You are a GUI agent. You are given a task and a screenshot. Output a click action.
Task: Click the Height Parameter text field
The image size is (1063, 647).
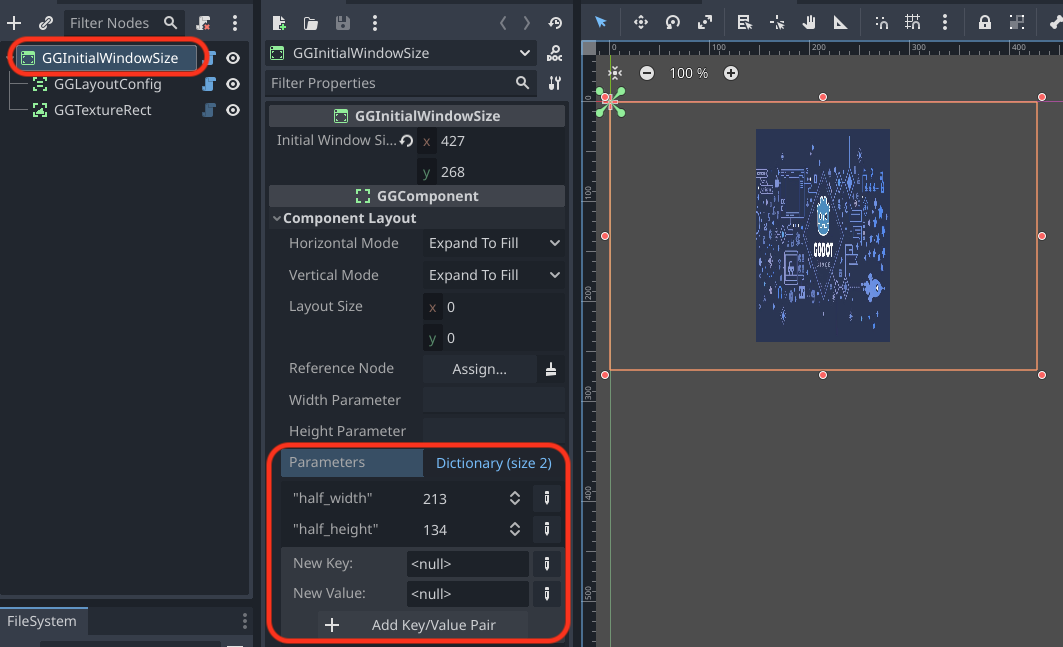point(494,431)
